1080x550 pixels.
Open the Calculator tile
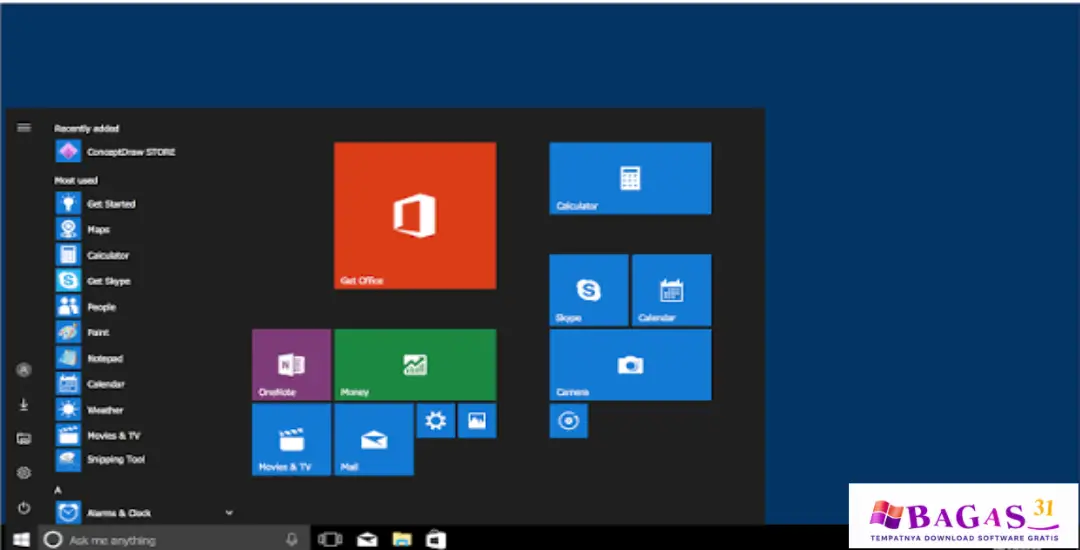click(x=630, y=178)
